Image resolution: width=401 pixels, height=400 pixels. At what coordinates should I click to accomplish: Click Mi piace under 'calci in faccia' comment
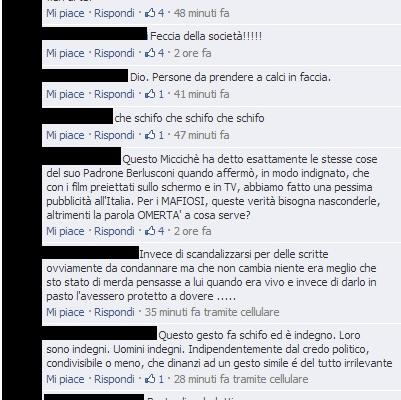pyautogui.click(x=65, y=94)
